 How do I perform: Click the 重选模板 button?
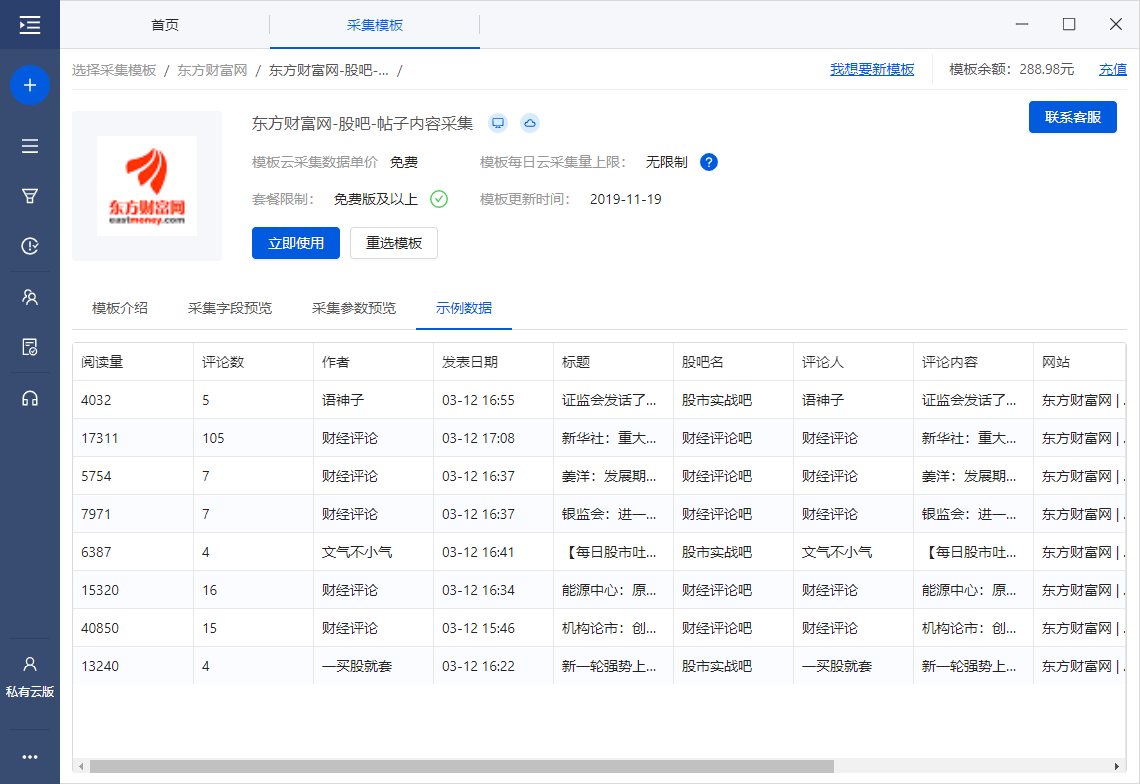(x=394, y=243)
